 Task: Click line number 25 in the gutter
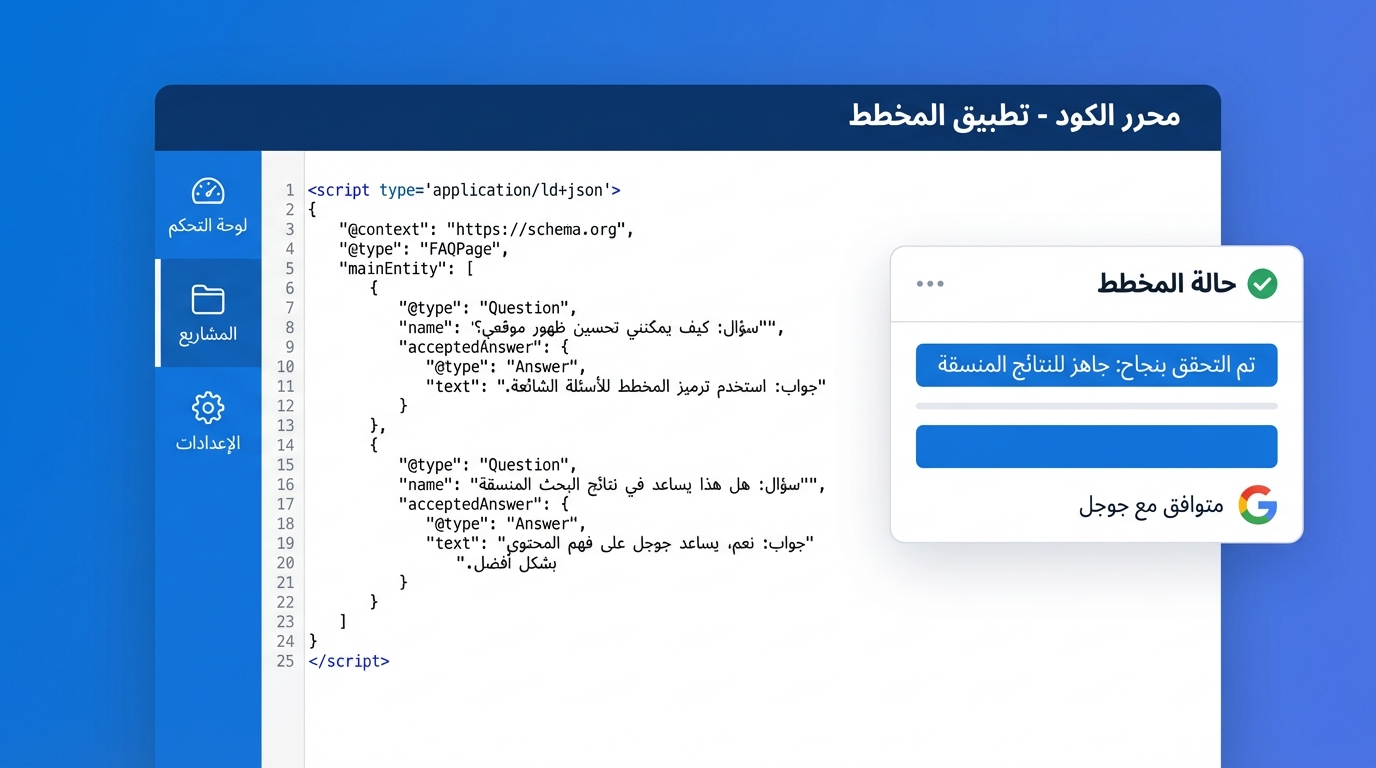(x=285, y=661)
